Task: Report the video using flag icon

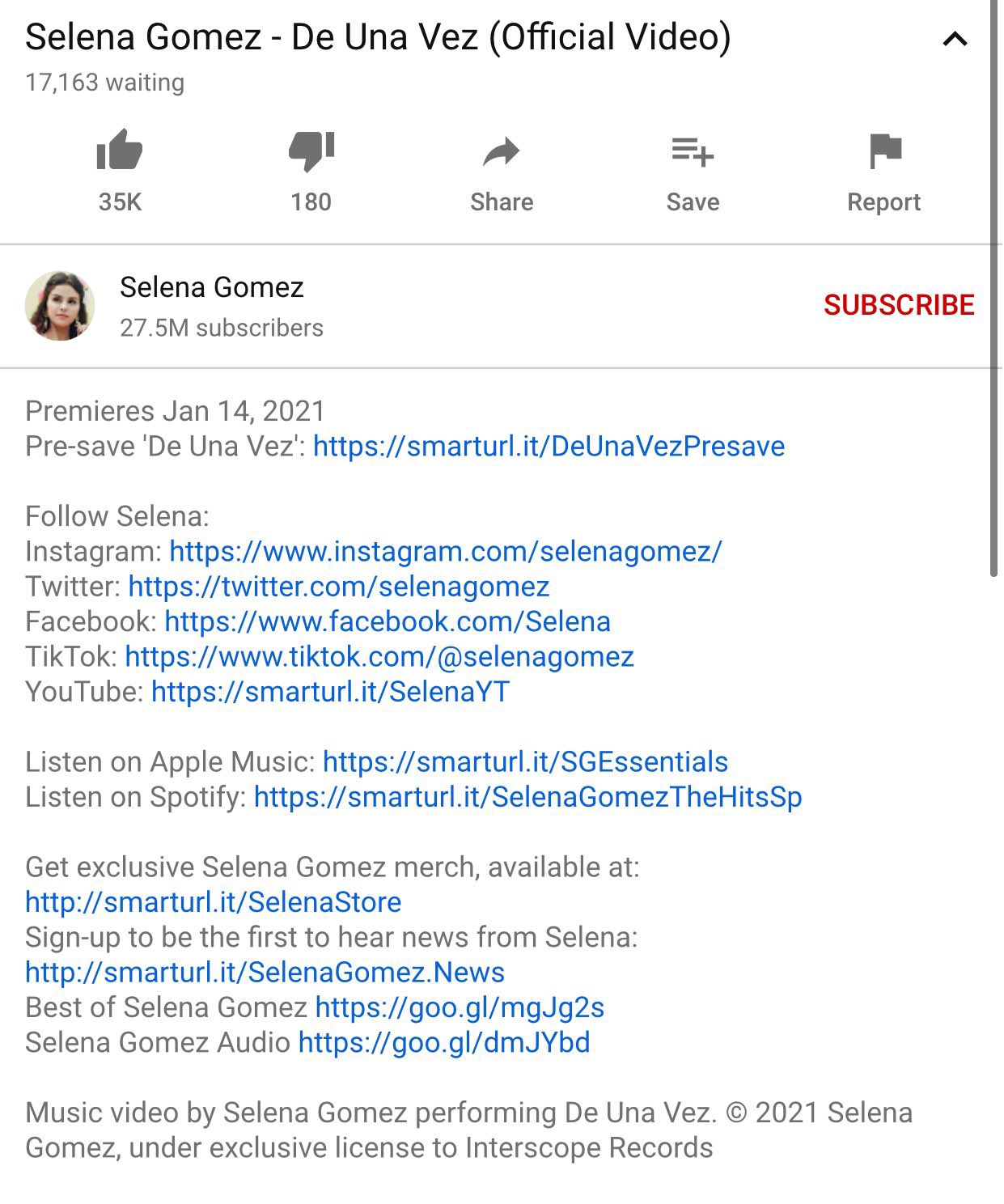Action: [x=884, y=151]
